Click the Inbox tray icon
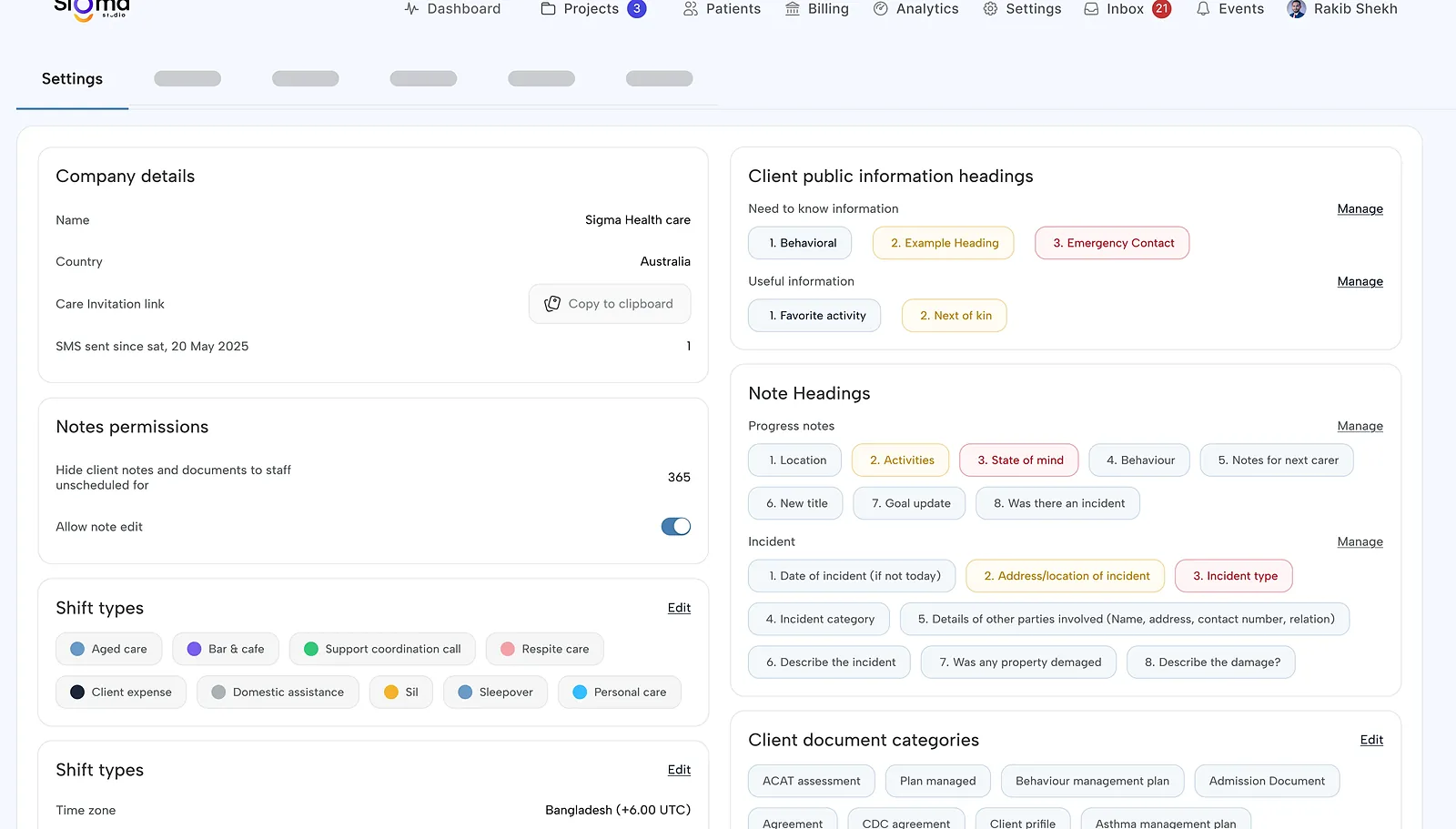This screenshot has width=1456, height=829. (1091, 9)
